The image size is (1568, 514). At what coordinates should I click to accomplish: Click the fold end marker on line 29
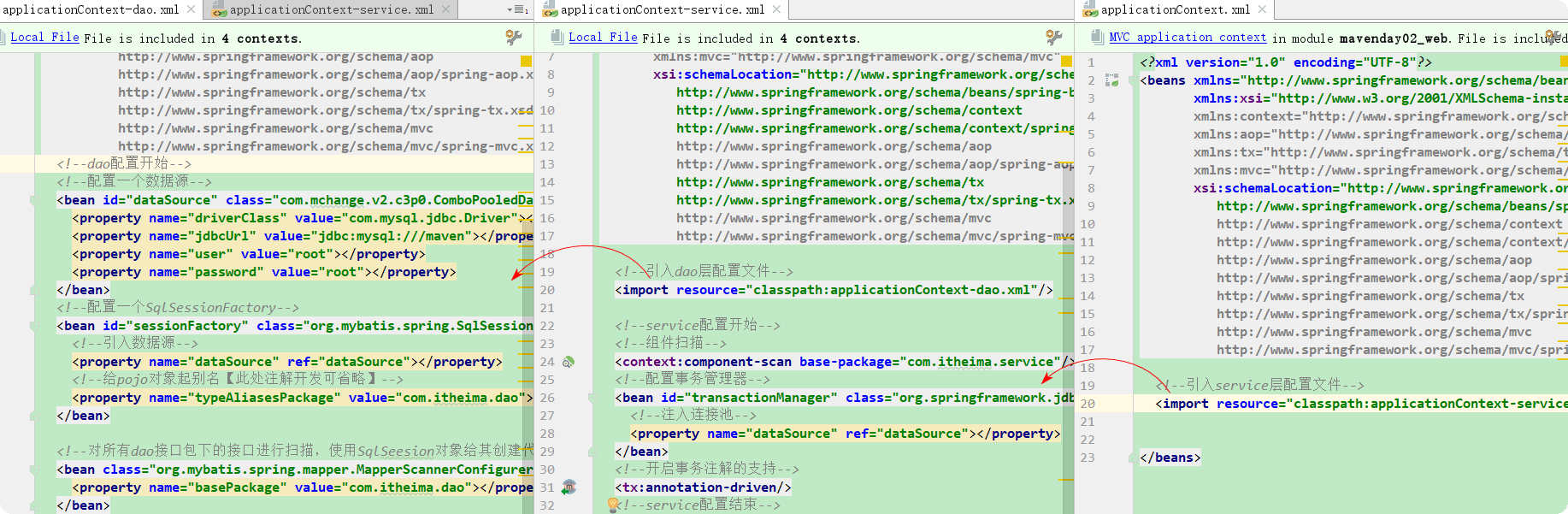(592, 452)
